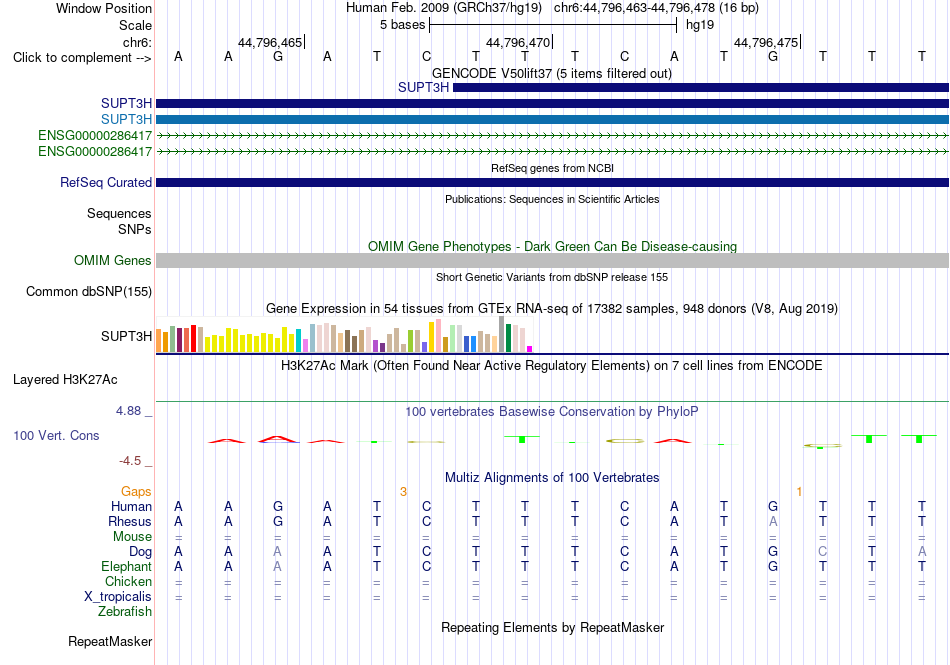950x665 pixels.
Task: Select the X_tropicalis alignment row label
Action: (x=118, y=597)
